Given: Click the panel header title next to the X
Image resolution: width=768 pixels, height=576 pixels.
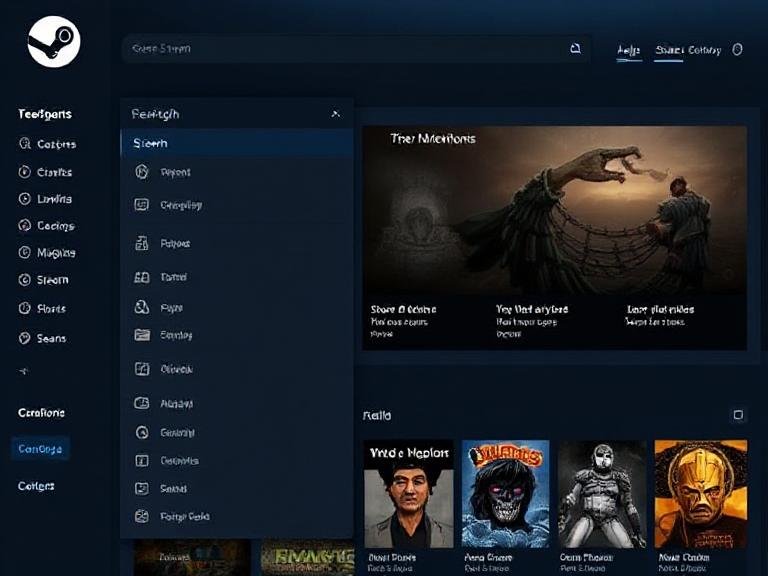Looking at the screenshot, I should [155, 114].
